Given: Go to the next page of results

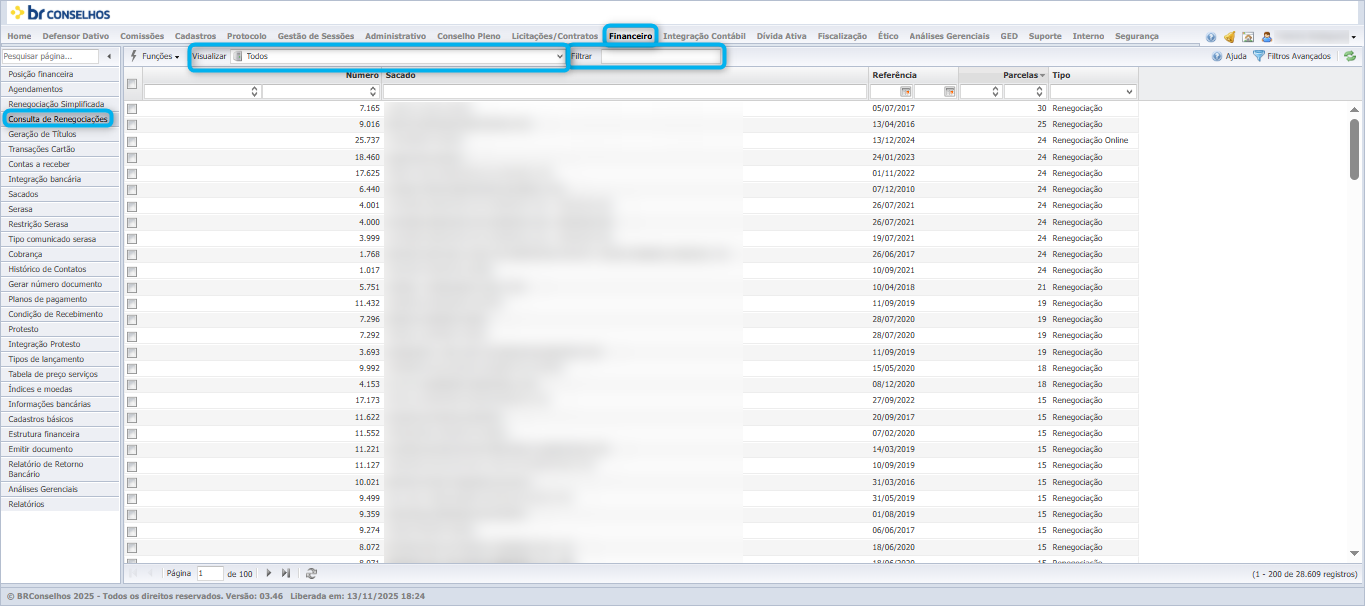Looking at the screenshot, I should coord(268,573).
